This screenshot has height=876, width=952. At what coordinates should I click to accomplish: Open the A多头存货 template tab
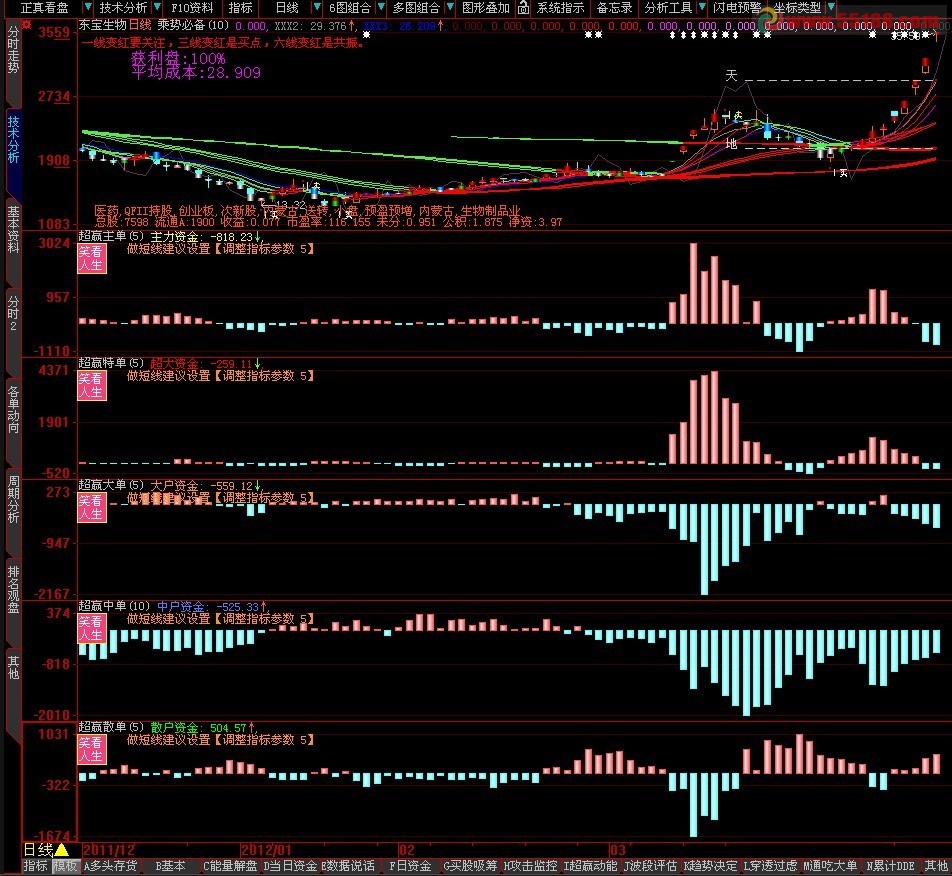click(x=110, y=867)
